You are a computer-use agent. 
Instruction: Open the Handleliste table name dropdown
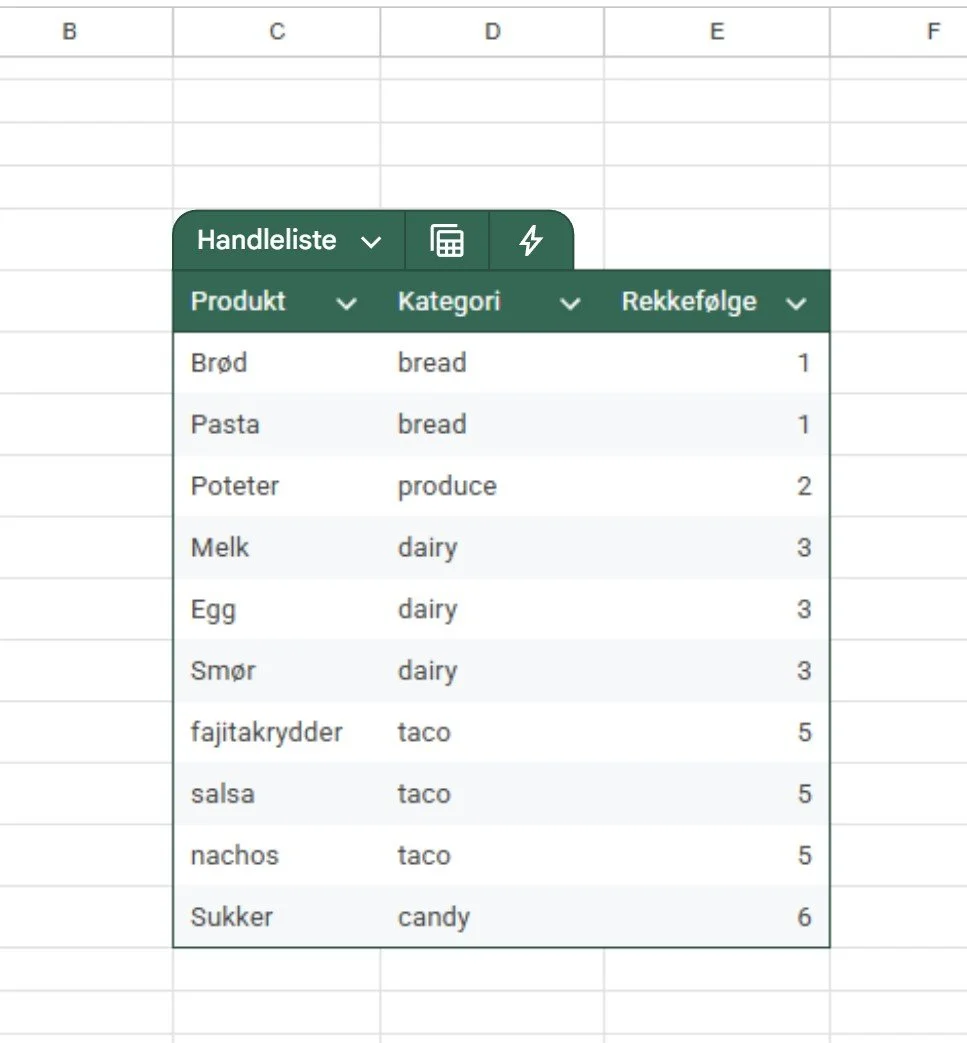(x=370, y=241)
